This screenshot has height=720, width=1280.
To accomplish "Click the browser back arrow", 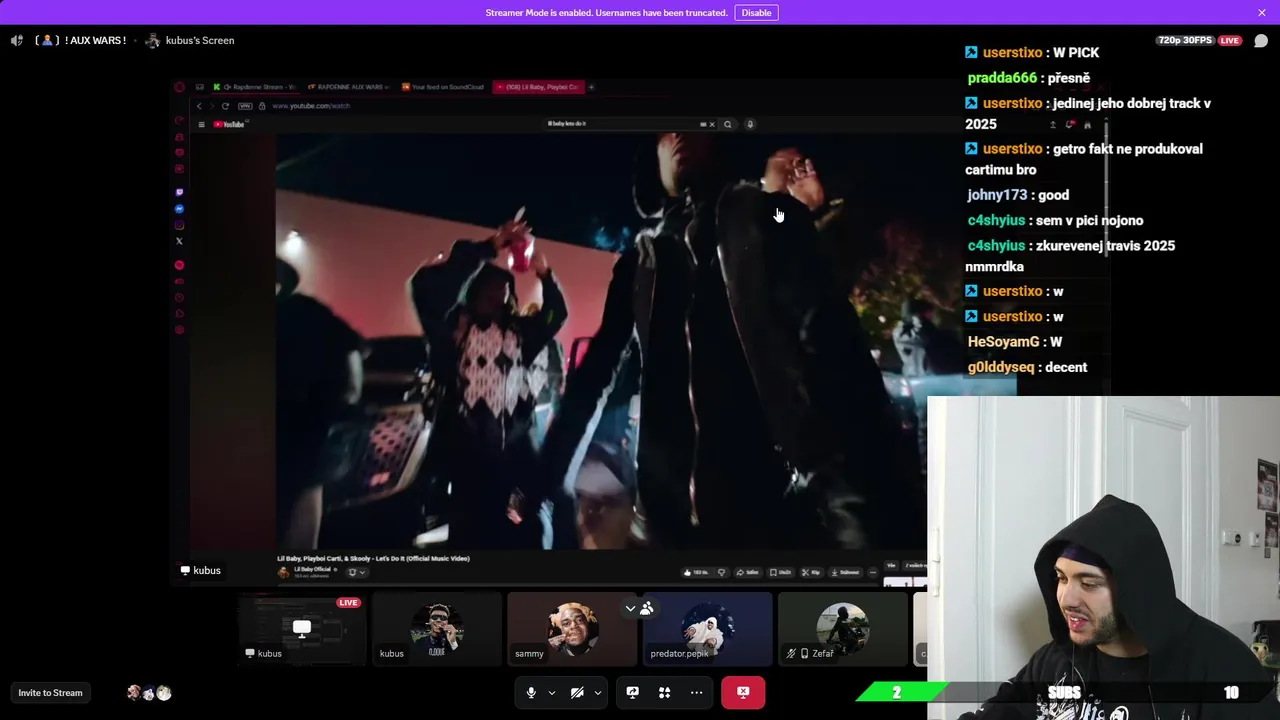I will click(199, 106).
